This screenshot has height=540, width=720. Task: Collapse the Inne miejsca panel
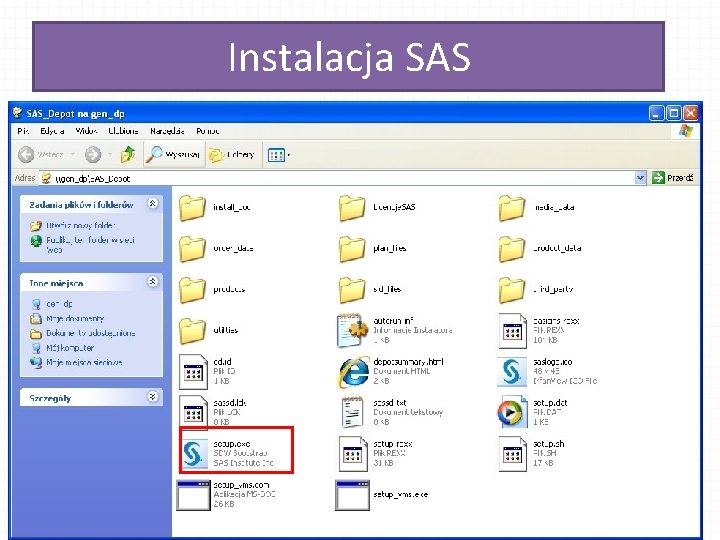tap(152, 281)
